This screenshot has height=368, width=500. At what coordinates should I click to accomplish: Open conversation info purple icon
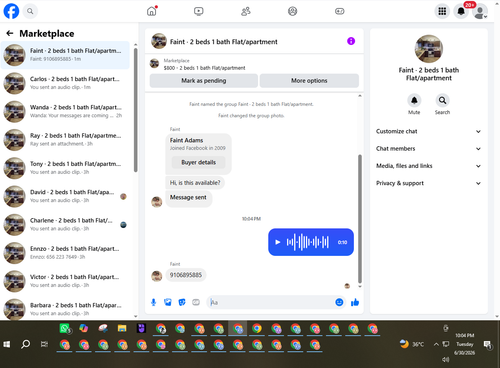(x=351, y=41)
